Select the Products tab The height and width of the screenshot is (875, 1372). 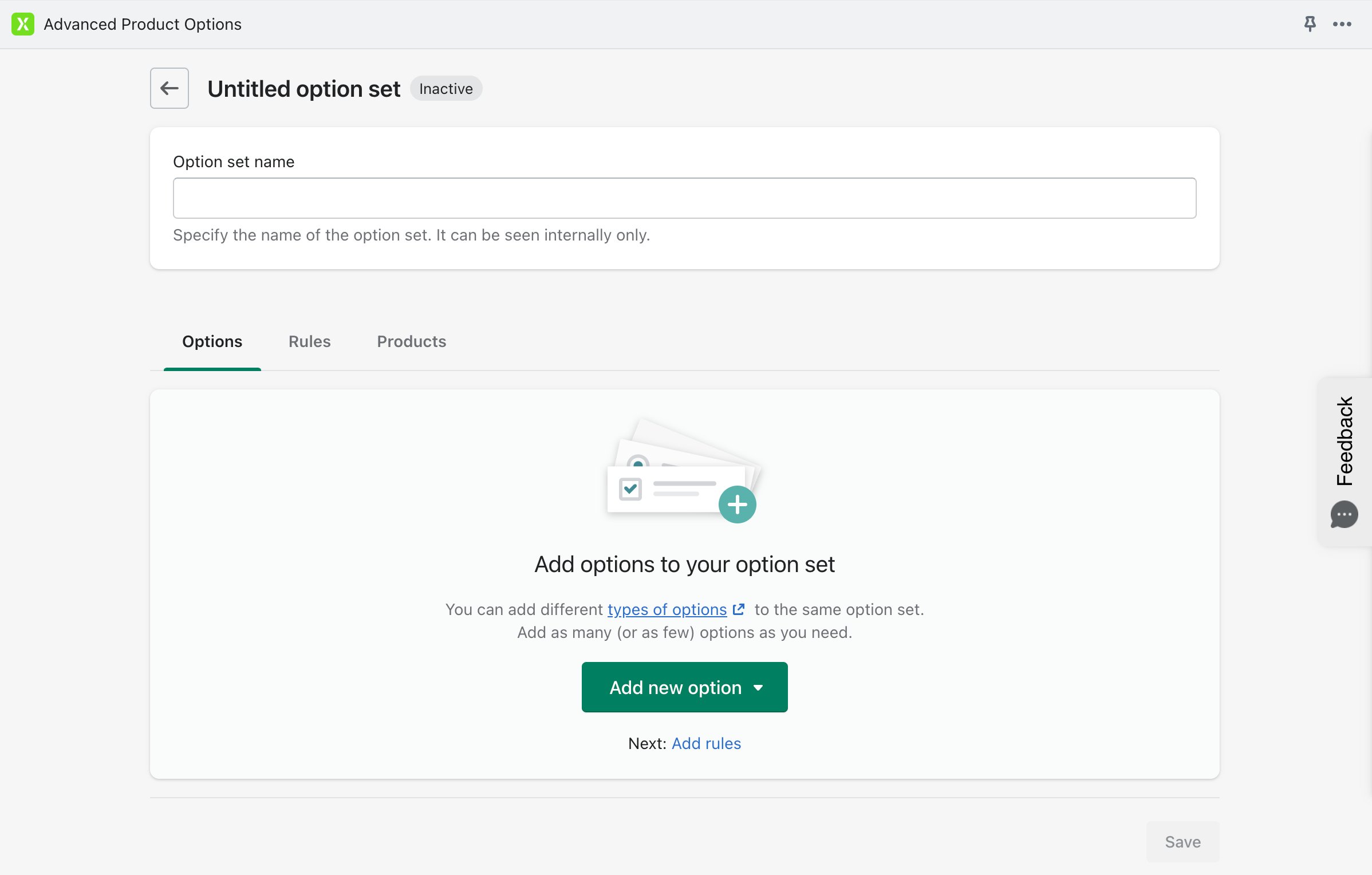[x=411, y=342]
